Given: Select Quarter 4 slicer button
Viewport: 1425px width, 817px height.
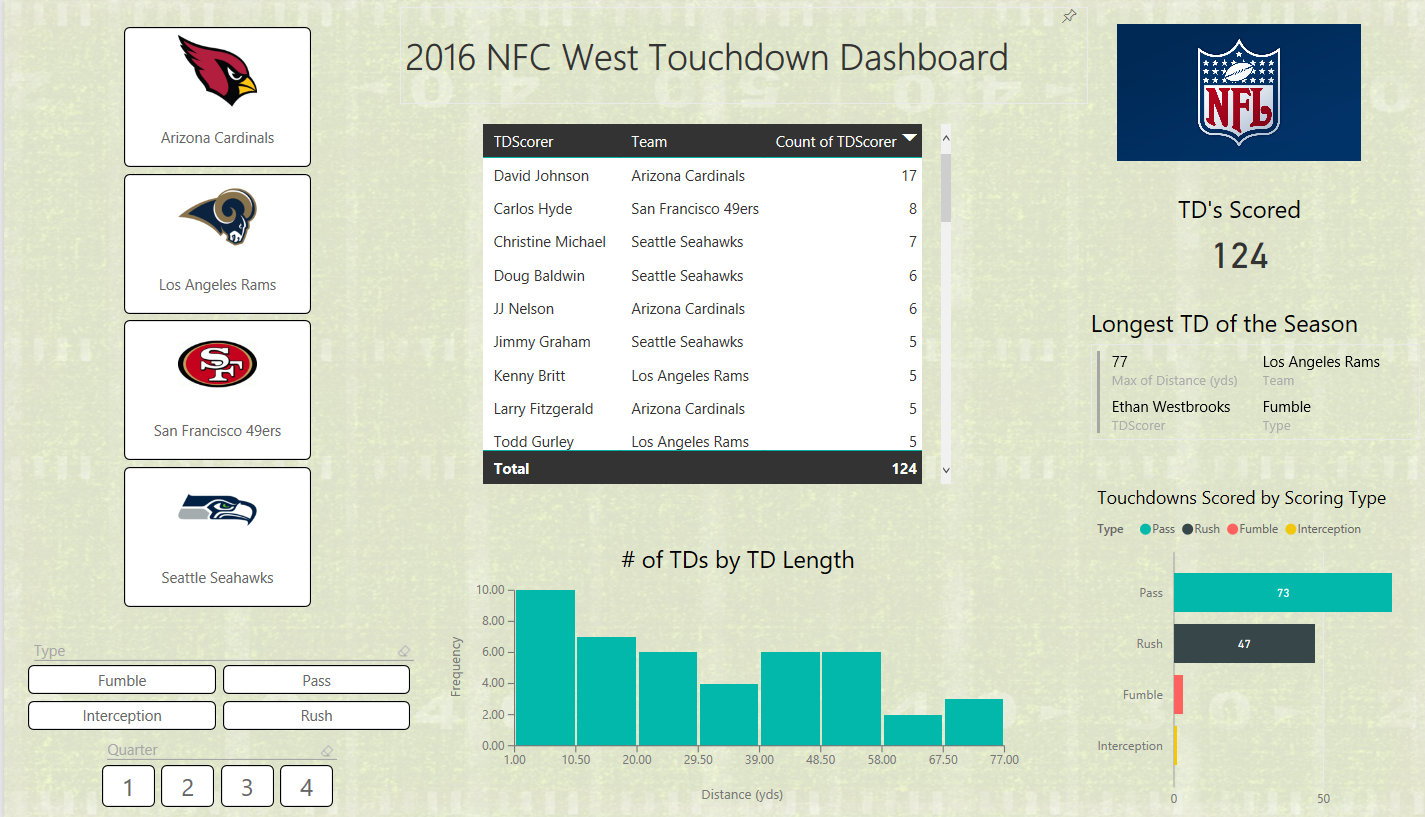Looking at the screenshot, I should click(306, 786).
